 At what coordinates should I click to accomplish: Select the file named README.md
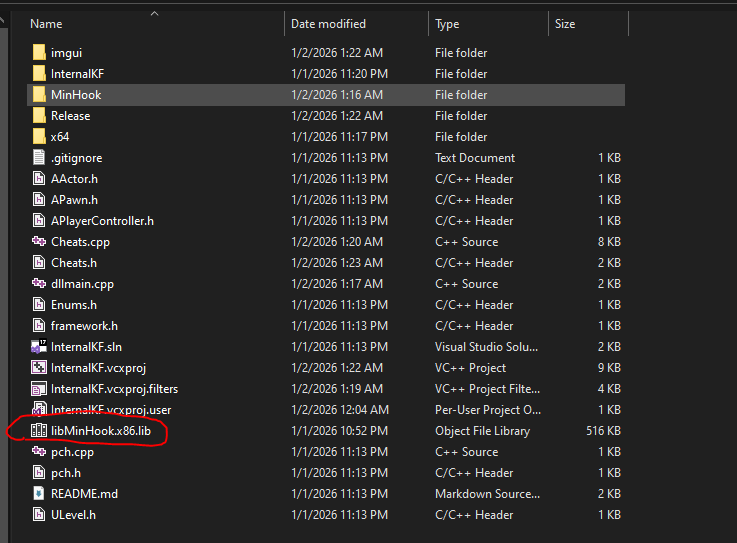(84, 494)
